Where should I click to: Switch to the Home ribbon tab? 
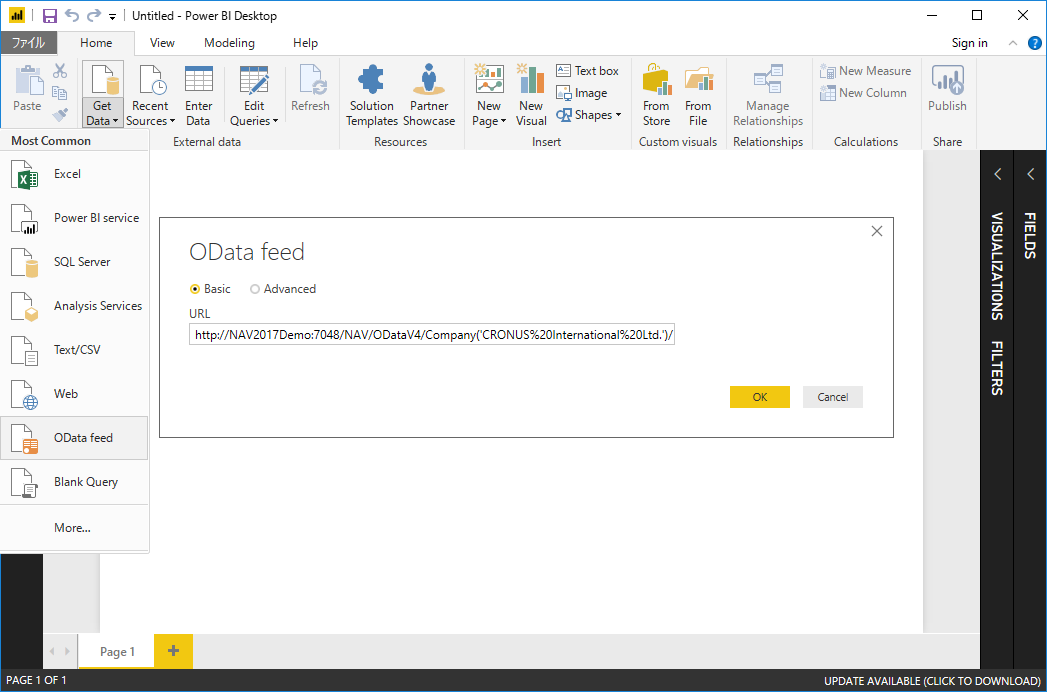96,43
